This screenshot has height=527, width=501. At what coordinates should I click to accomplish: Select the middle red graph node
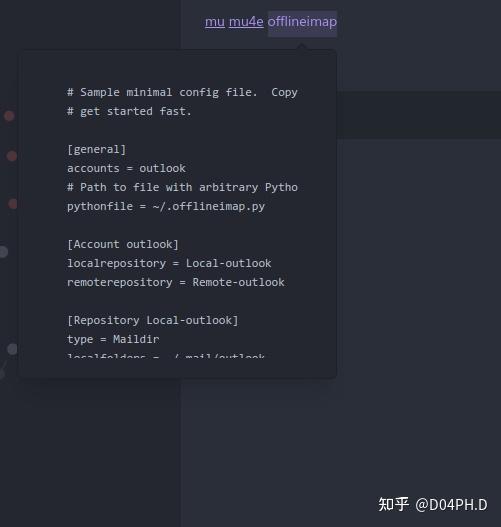coord(12,156)
